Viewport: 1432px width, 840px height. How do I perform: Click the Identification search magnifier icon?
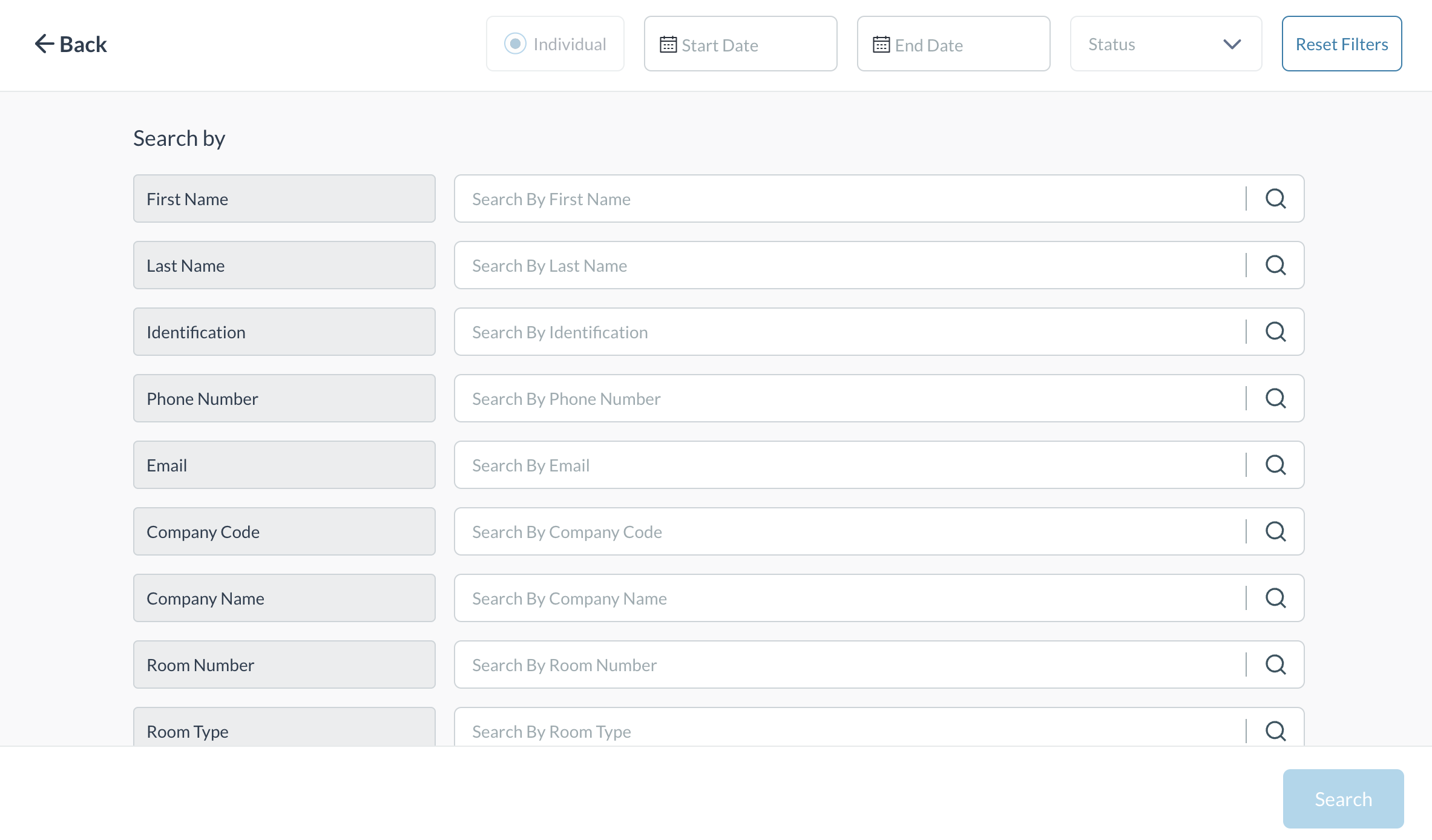point(1275,332)
